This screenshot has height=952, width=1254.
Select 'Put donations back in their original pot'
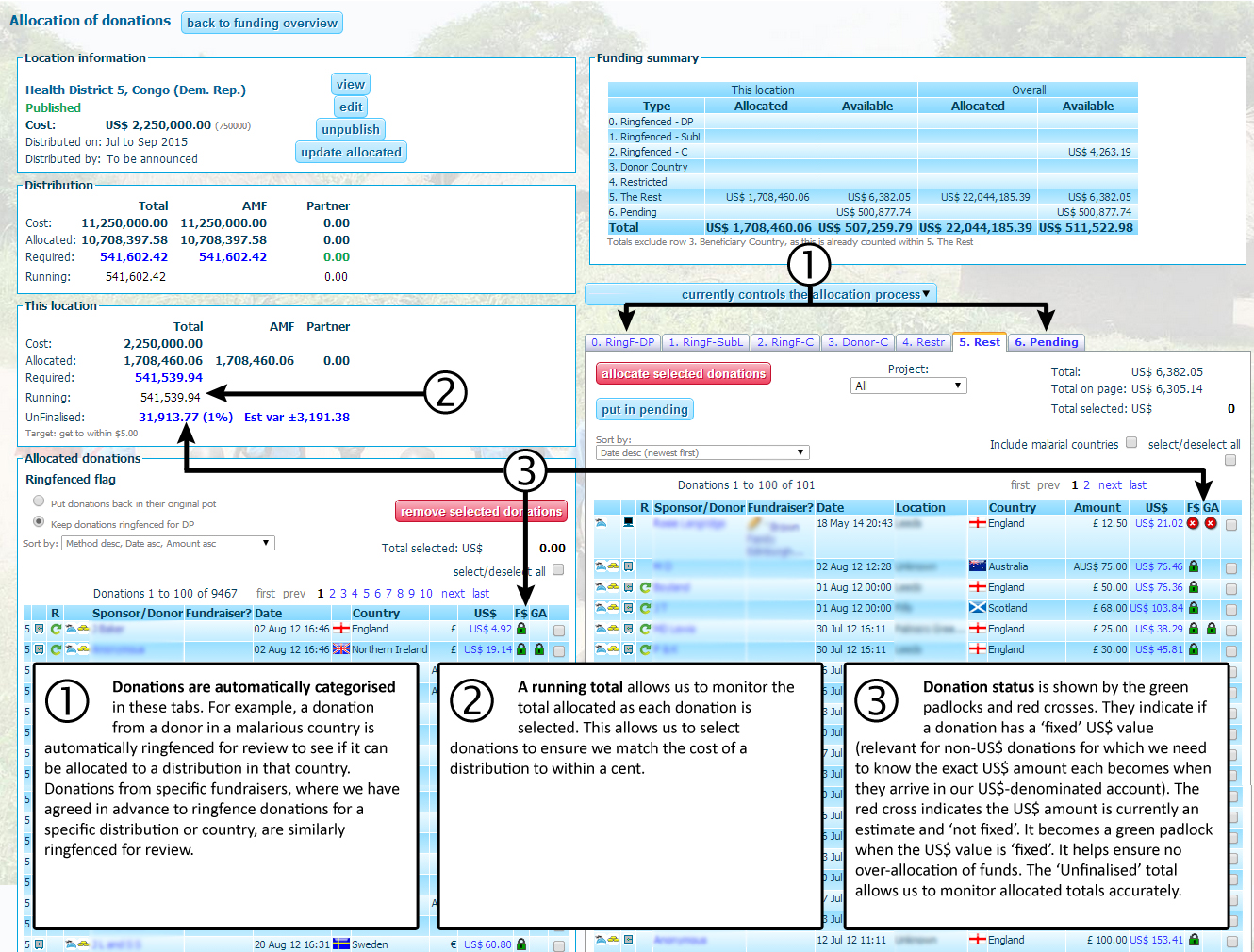39,501
